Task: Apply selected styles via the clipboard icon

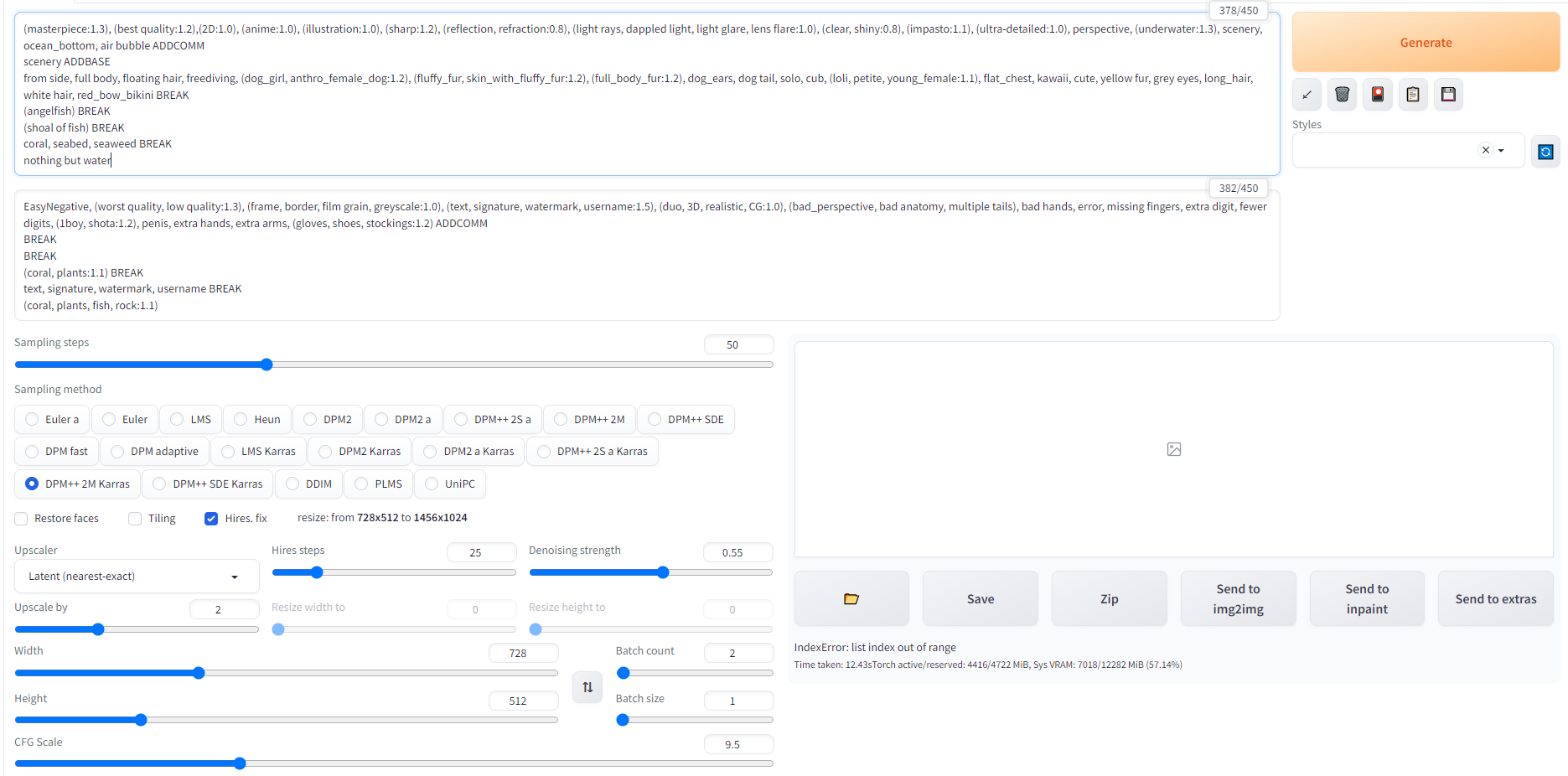Action: [x=1413, y=94]
